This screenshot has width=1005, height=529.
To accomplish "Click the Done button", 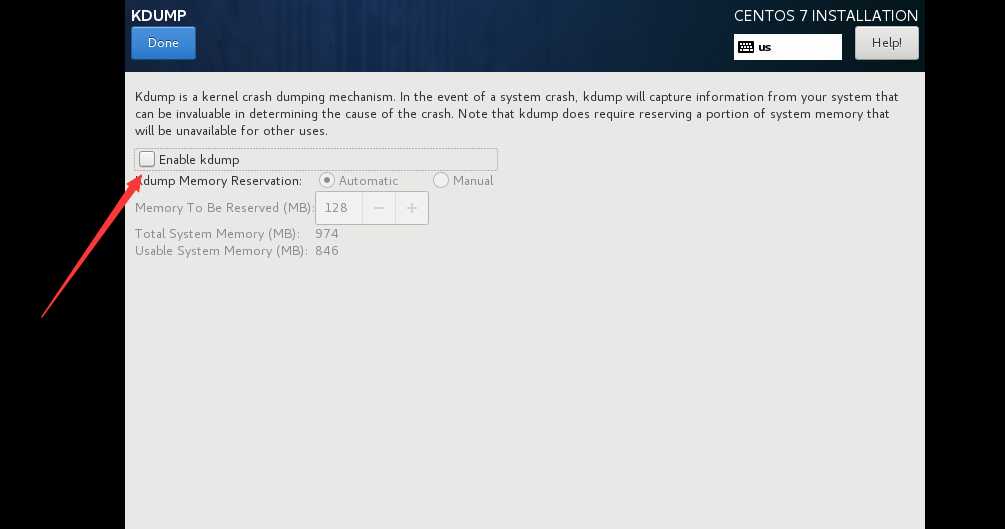I will click(x=163, y=43).
